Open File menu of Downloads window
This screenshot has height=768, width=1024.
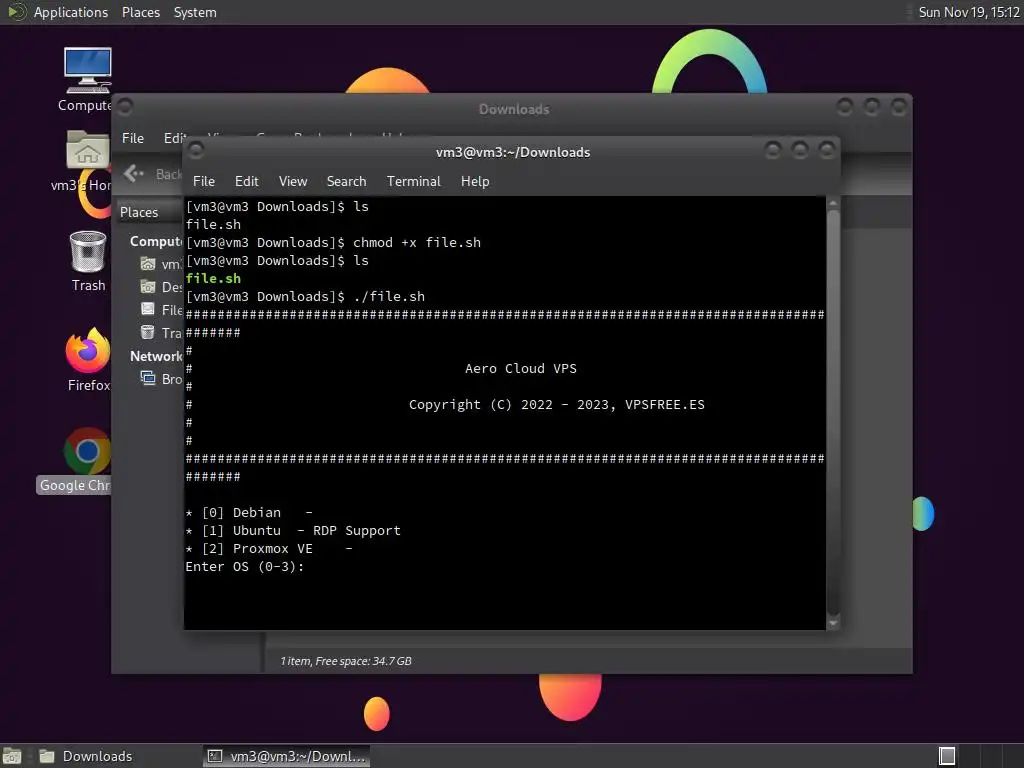coord(133,138)
